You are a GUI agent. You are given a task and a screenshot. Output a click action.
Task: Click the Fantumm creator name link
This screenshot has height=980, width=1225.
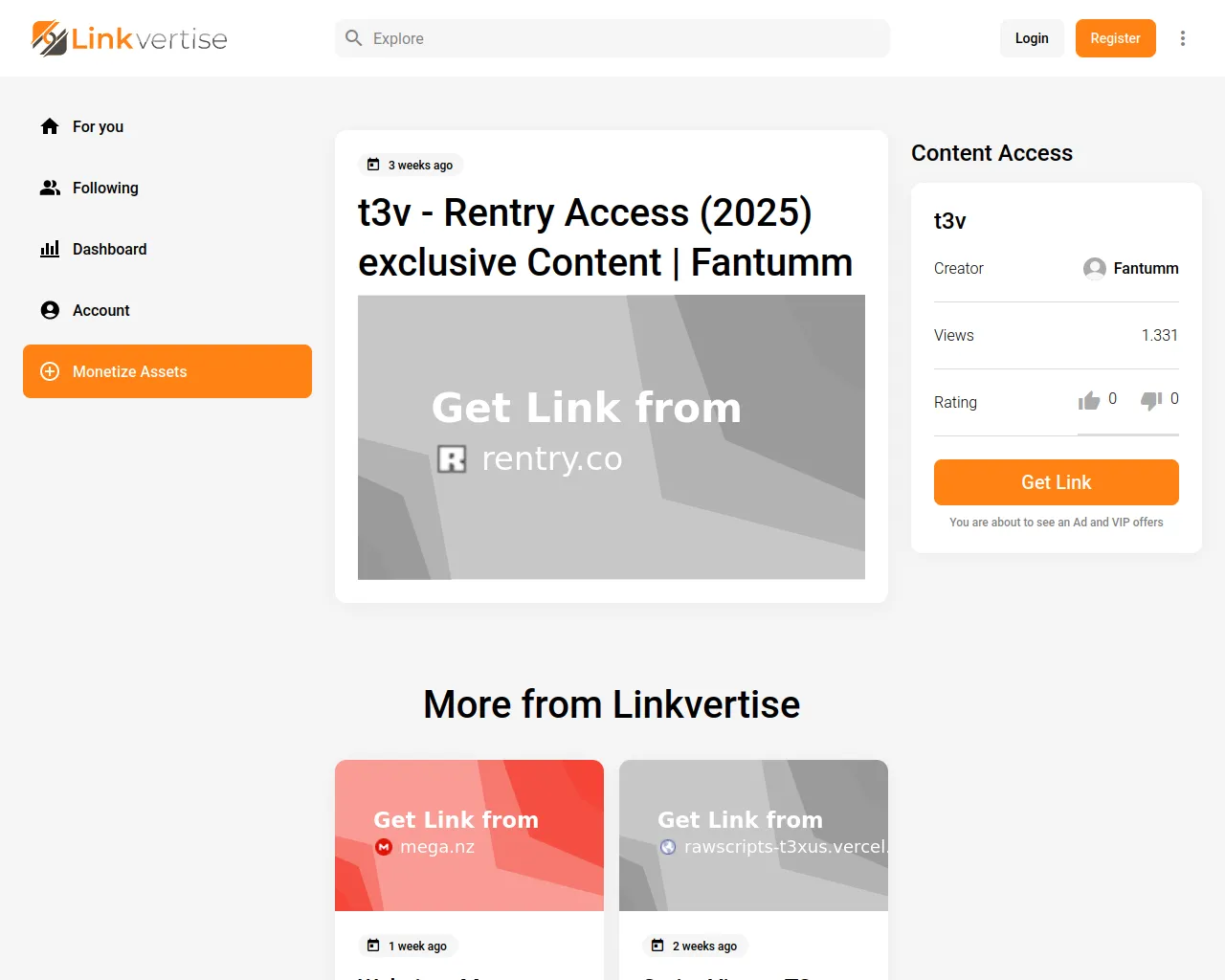pos(1146,269)
